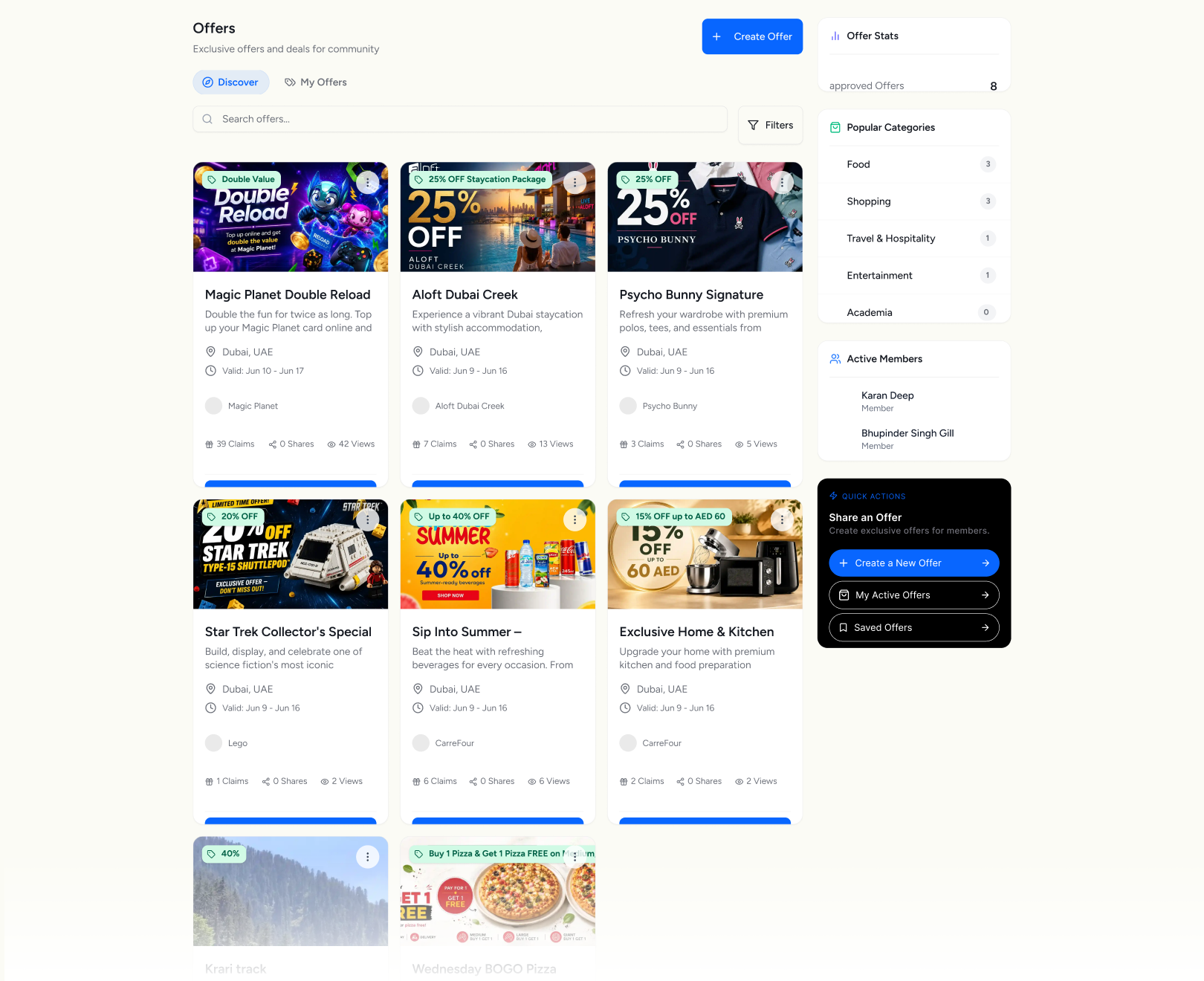Click the Quick Actions lightning icon

833,496
